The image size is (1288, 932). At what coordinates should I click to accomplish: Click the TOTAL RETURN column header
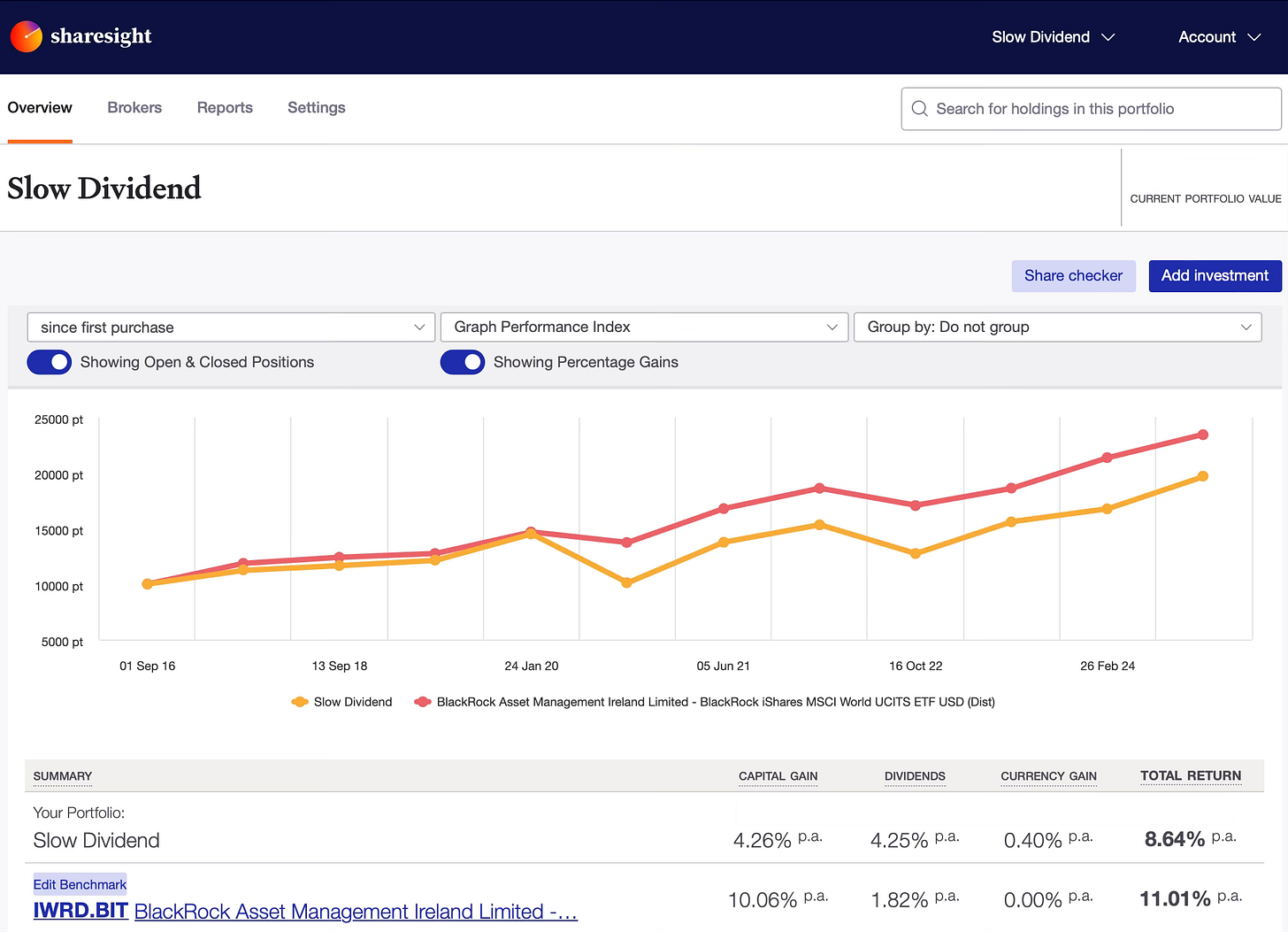[x=1191, y=776]
